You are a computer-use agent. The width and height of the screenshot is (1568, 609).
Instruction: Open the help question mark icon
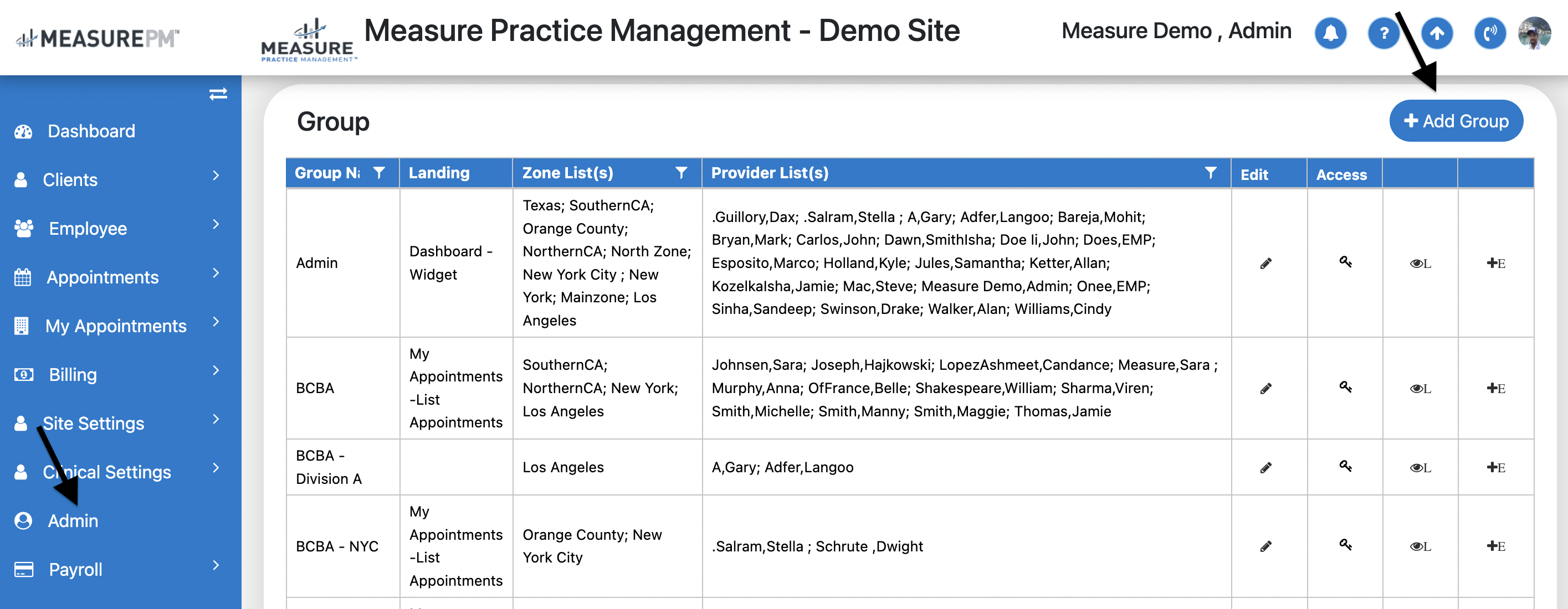click(x=1383, y=33)
